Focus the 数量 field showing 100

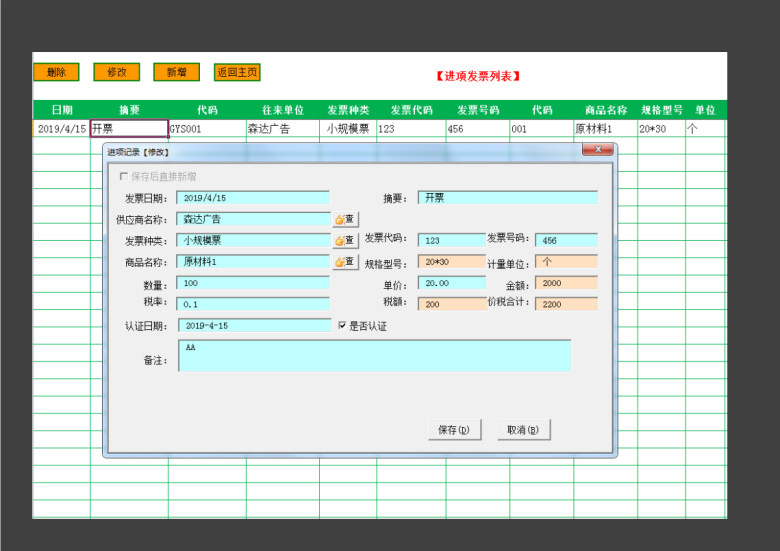(x=253, y=283)
